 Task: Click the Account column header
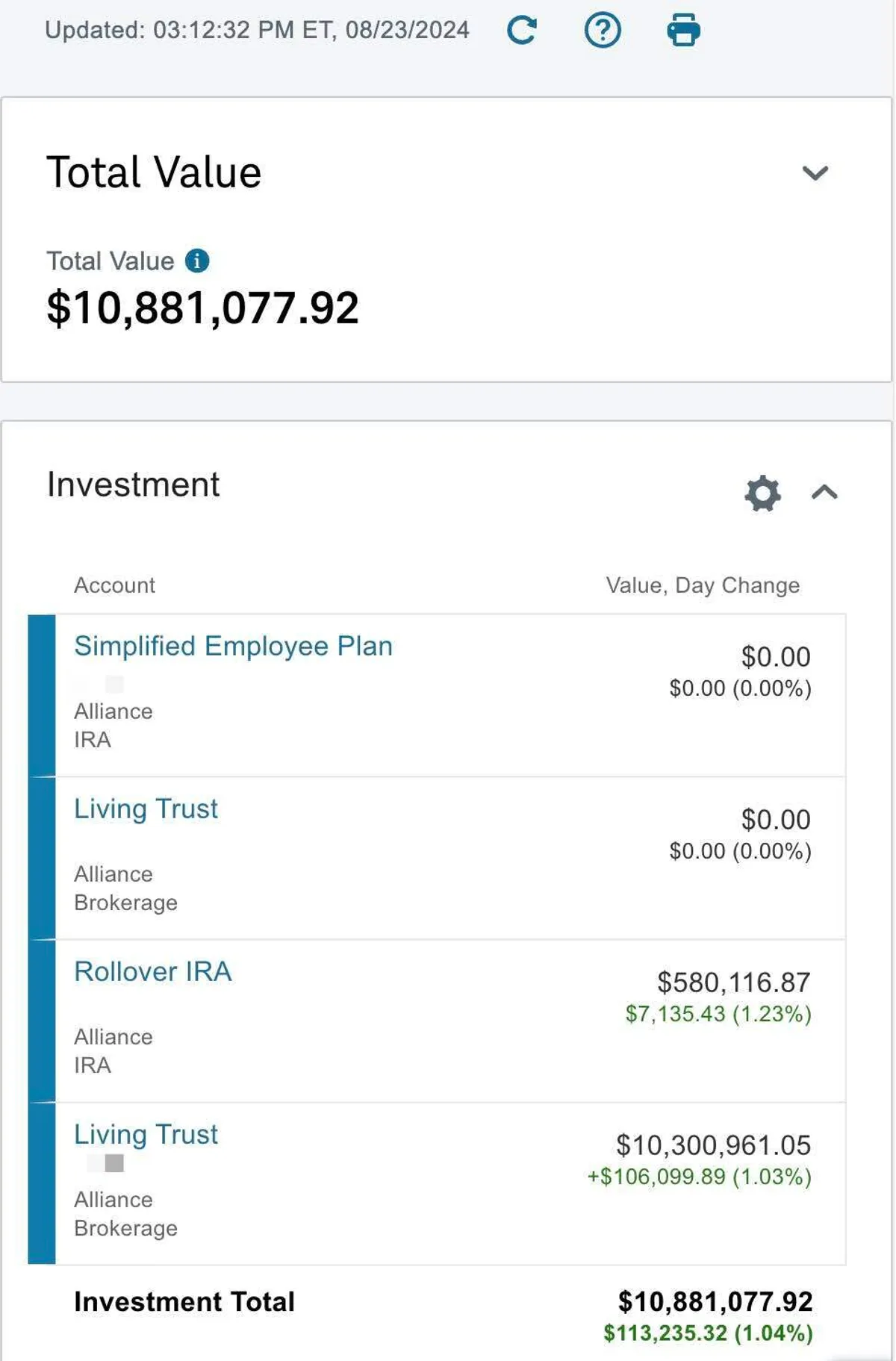(114, 585)
